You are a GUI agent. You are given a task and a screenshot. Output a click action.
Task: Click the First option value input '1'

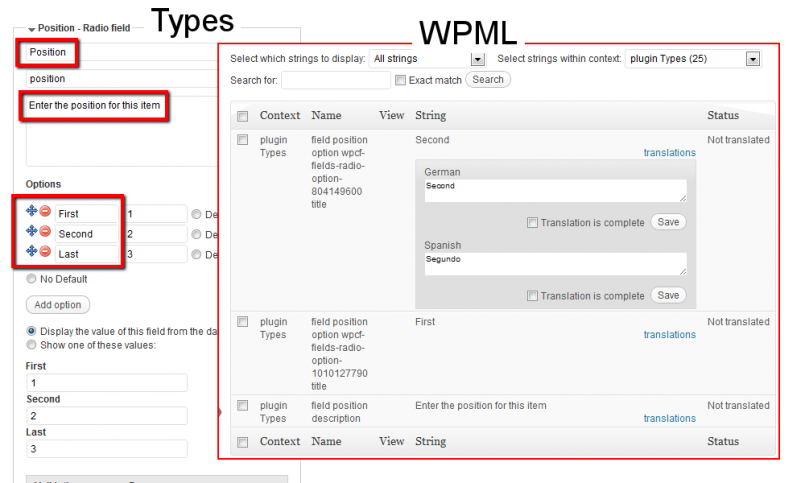(156, 214)
